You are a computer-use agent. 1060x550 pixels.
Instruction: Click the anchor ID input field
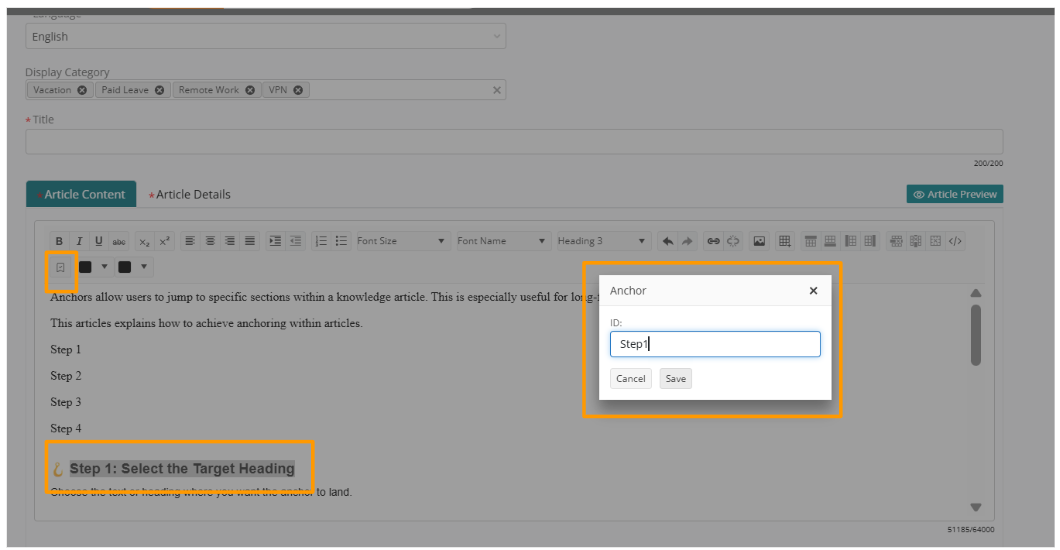pos(715,344)
